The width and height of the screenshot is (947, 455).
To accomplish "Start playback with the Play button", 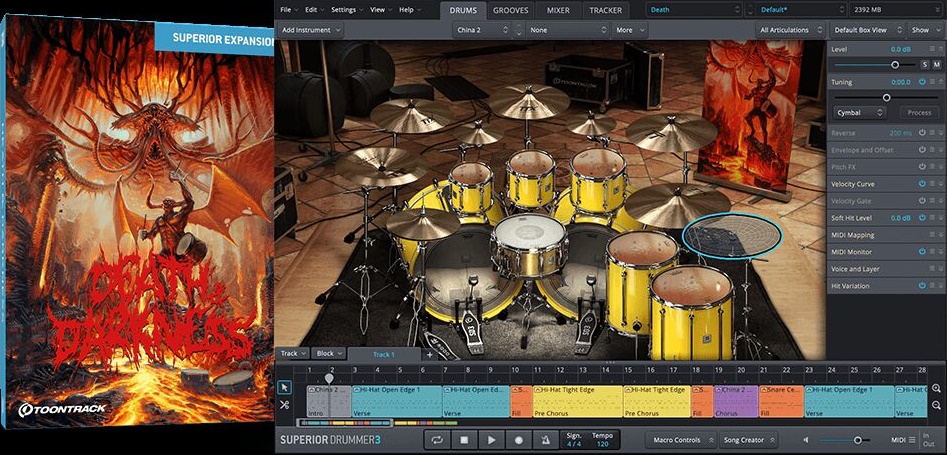I will 491,440.
